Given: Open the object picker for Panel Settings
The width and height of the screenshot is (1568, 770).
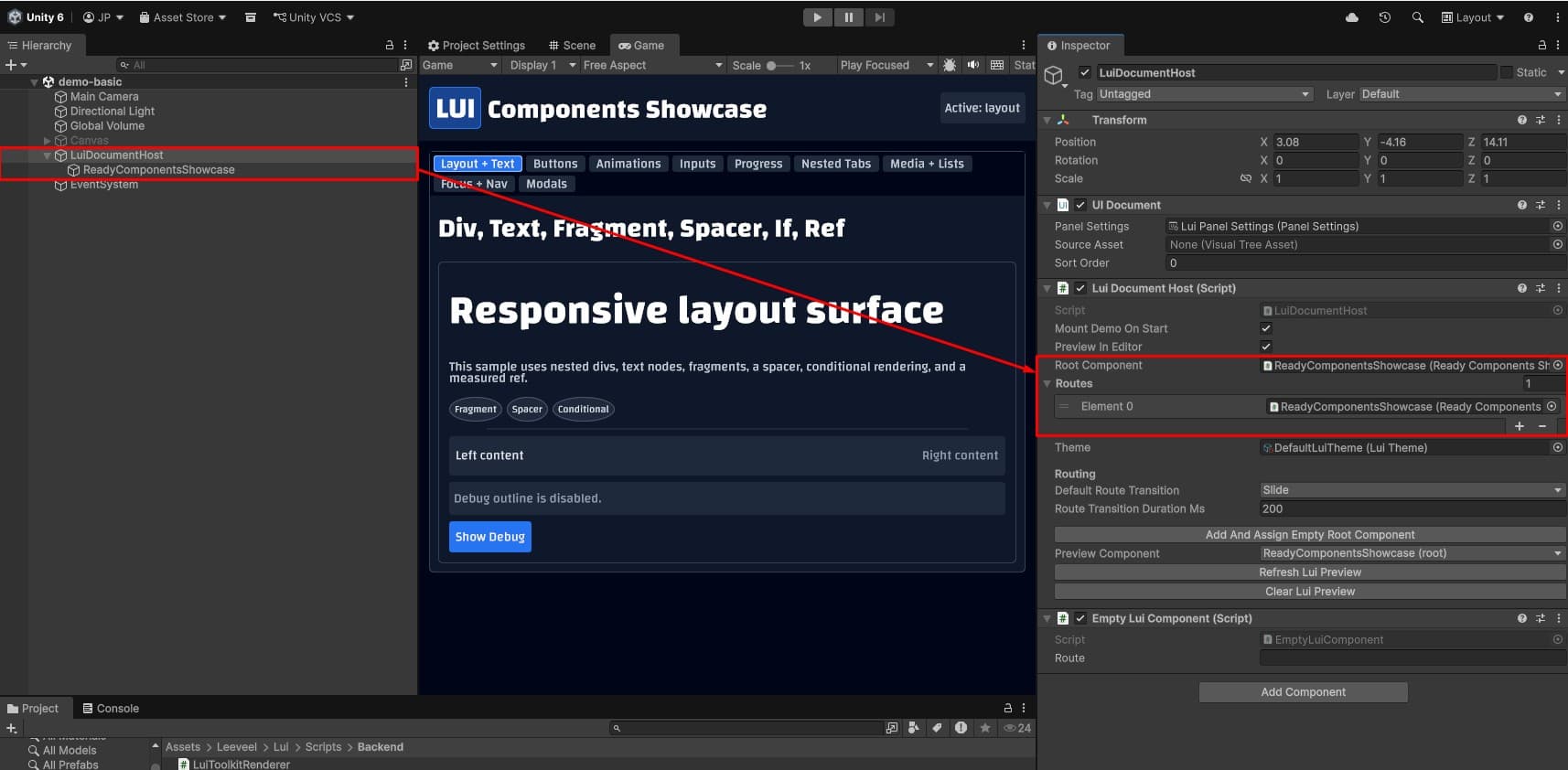Looking at the screenshot, I should (x=1558, y=226).
